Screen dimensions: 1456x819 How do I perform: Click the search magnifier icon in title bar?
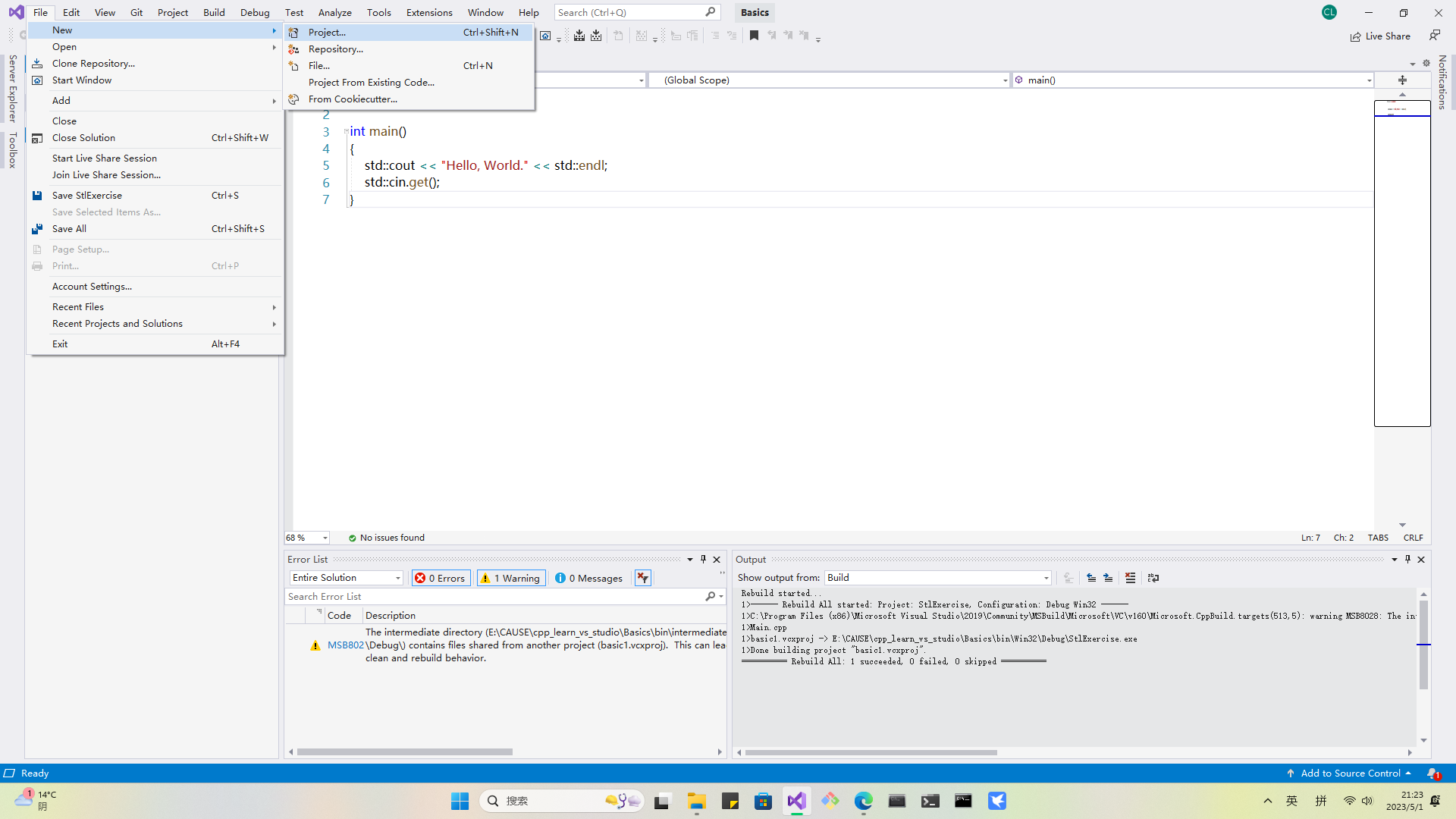click(710, 12)
